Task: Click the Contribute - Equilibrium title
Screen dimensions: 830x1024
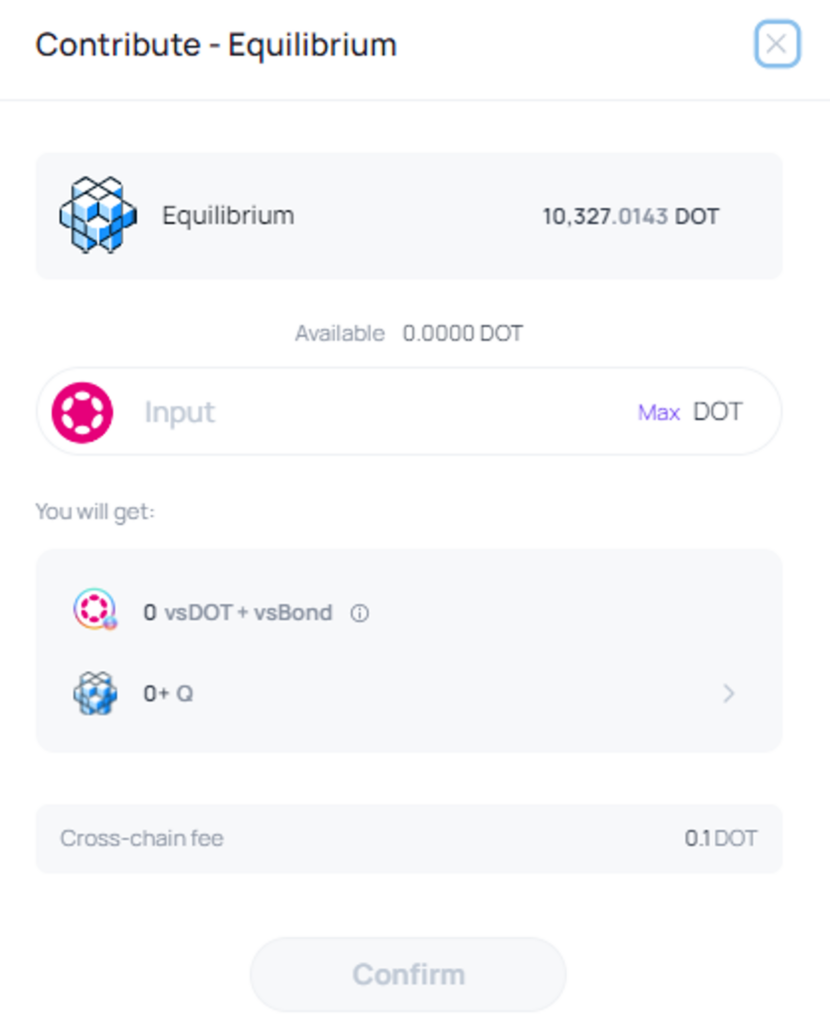Action: point(216,45)
